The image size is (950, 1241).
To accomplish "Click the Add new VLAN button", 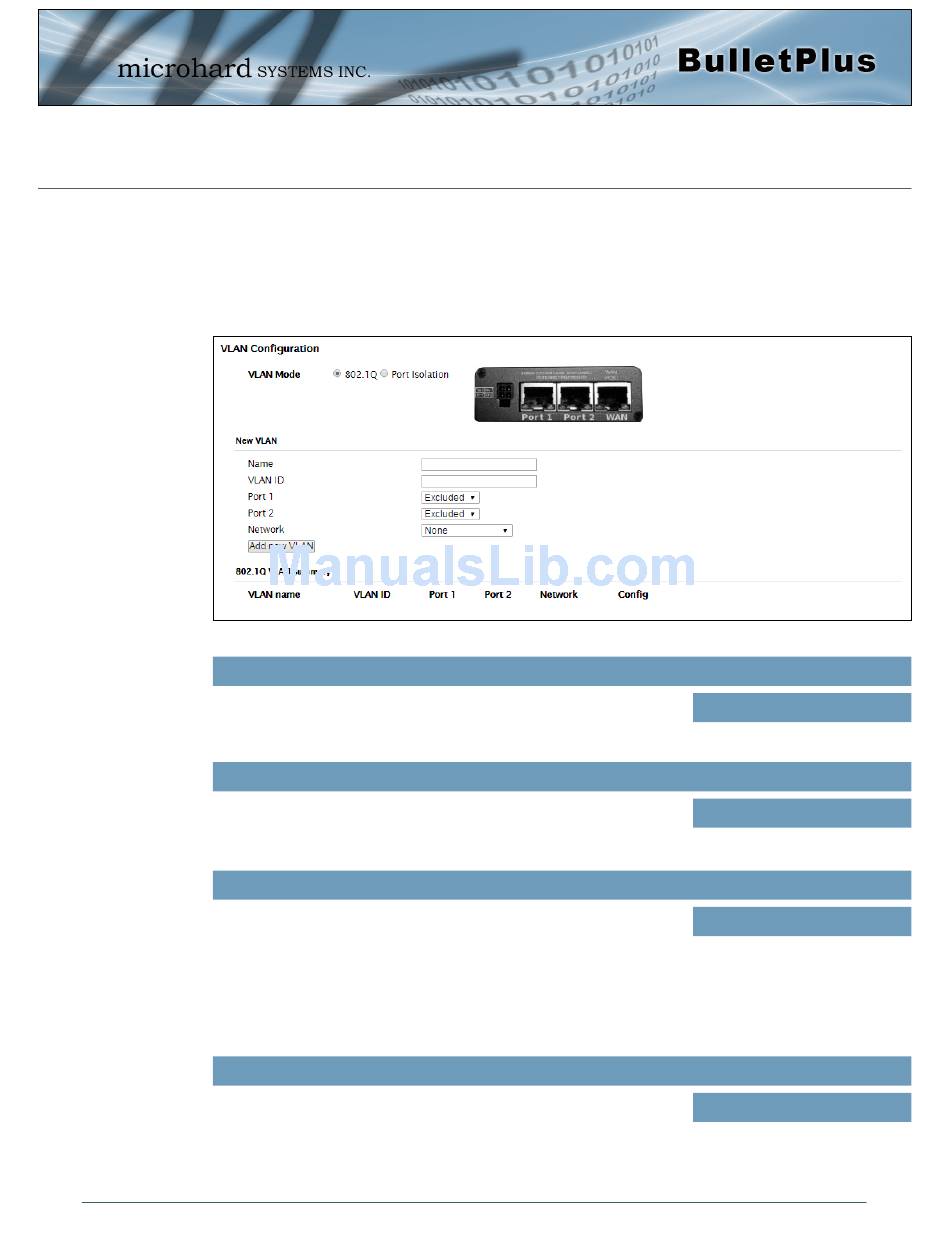I will [x=282, y=546].
